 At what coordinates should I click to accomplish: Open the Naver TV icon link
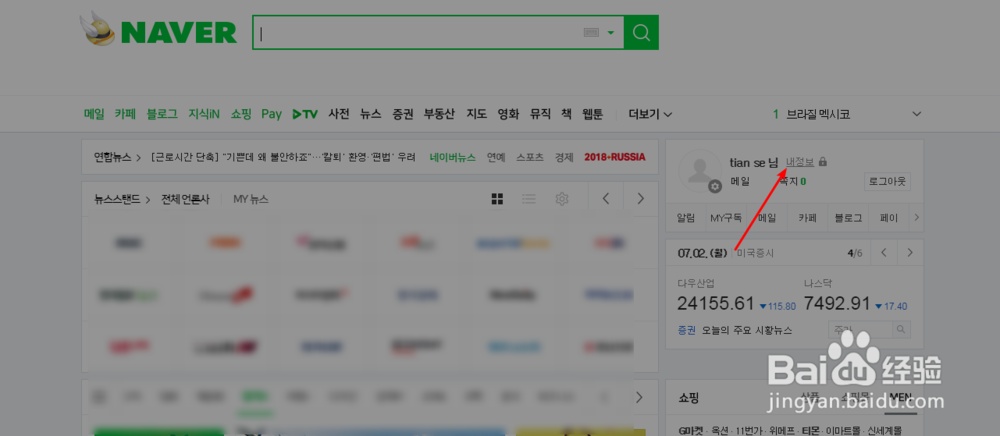(x=305, y=114)
